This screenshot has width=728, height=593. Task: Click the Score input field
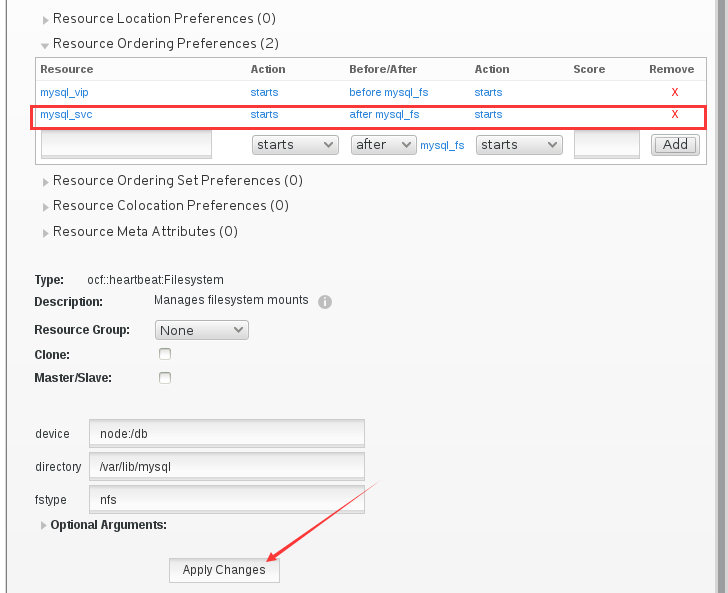coord(607,144)
